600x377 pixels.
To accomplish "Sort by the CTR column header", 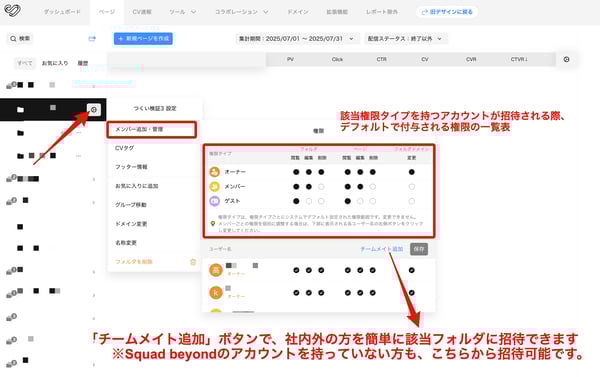I will click(x=382, y=59).
